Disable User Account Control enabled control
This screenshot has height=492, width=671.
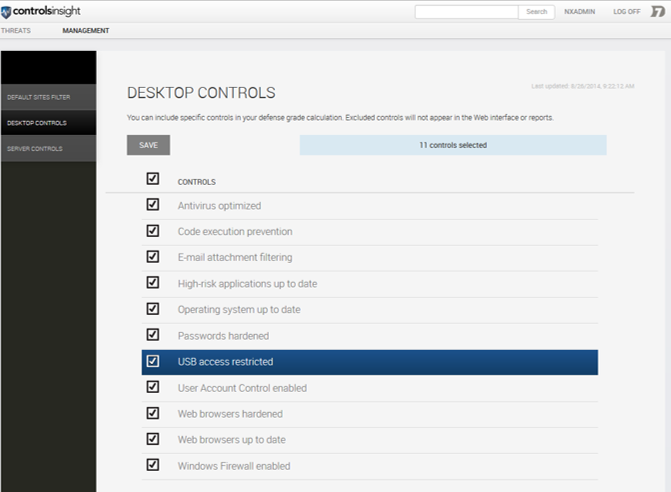(x=153, y=387)
